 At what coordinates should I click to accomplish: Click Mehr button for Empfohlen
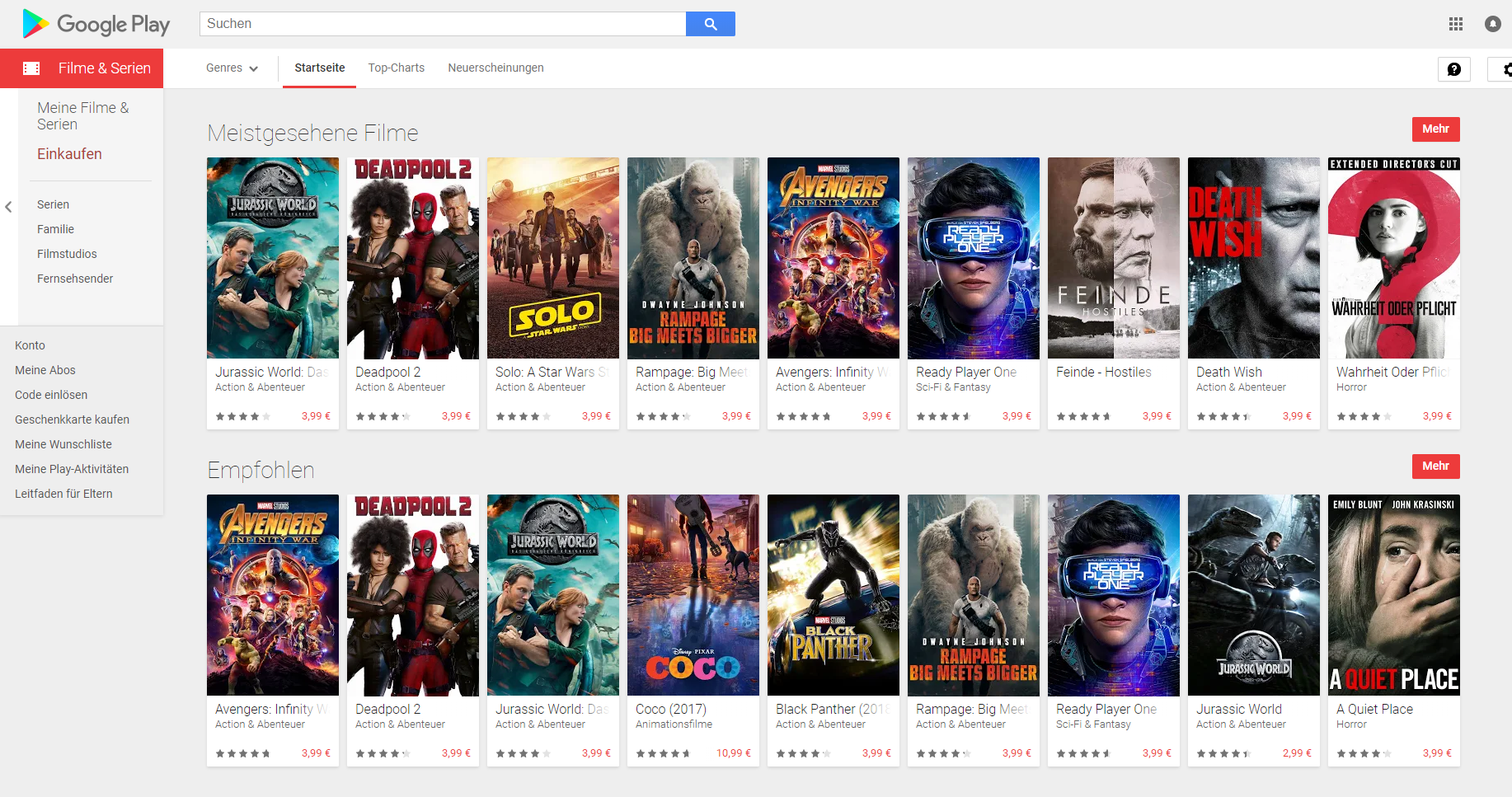click(x=1435, y=466)
